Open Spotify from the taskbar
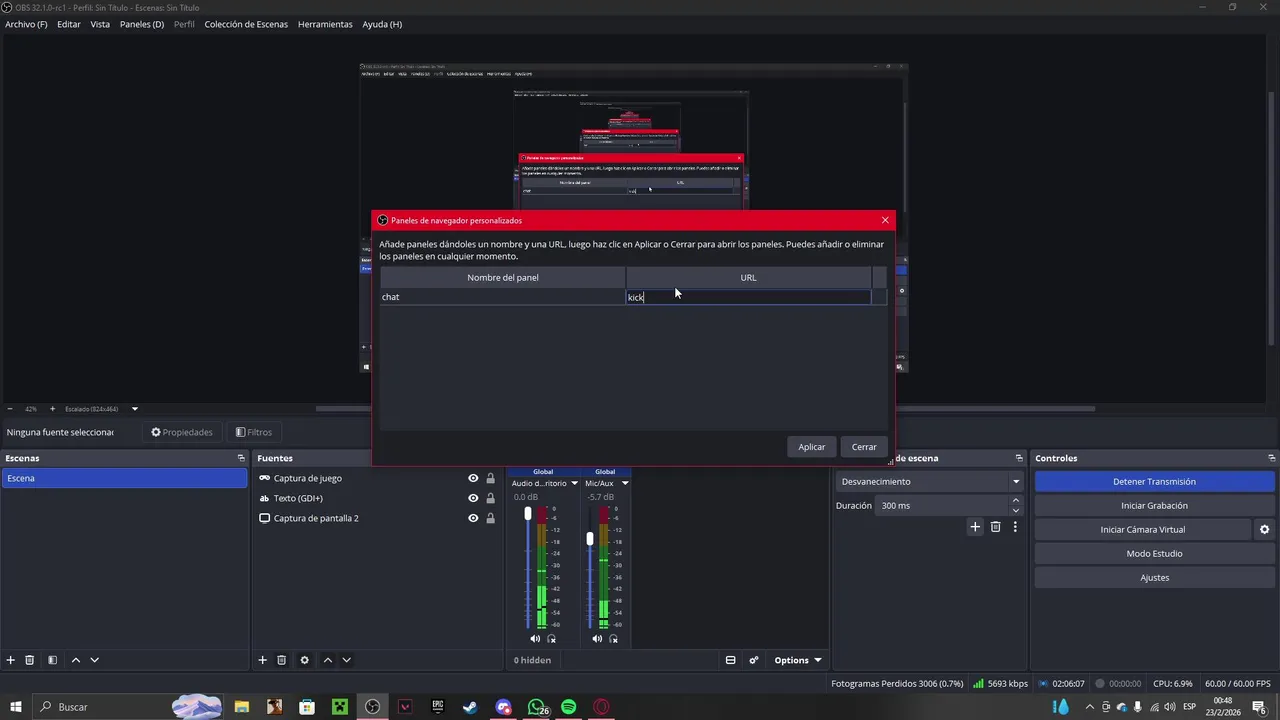 point(569,707)
